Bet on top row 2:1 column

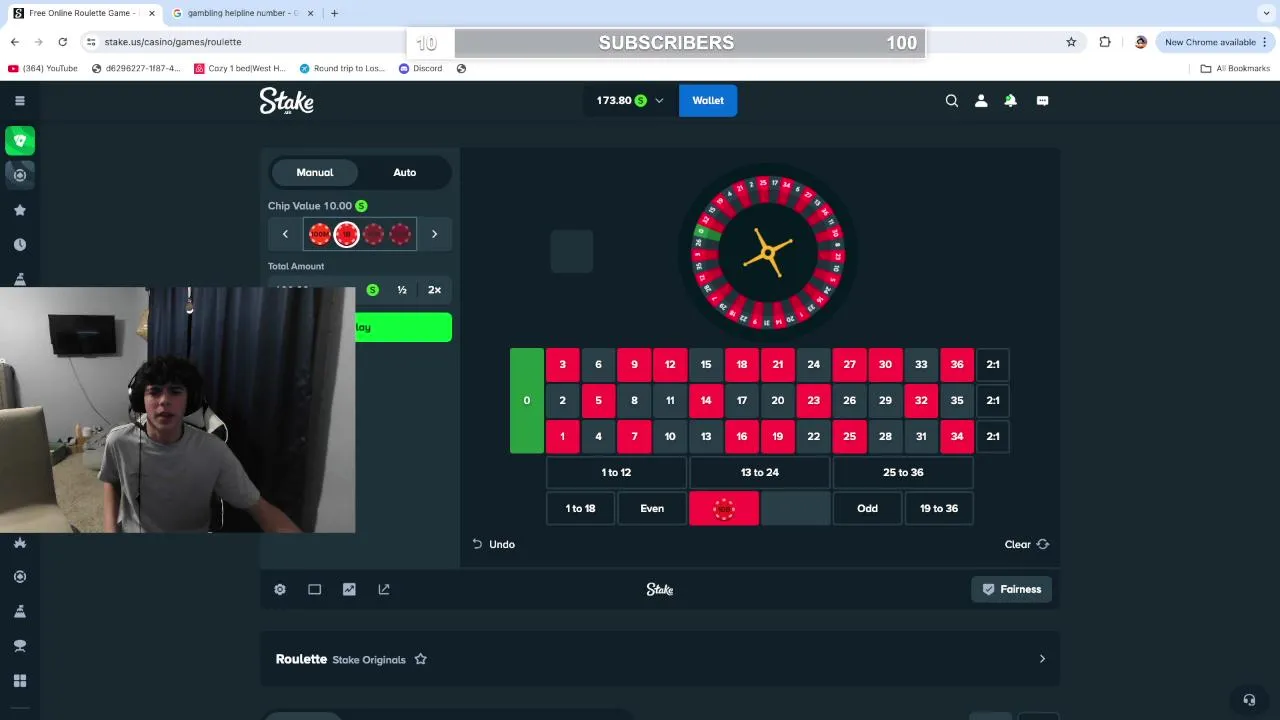pyautogui.click(x=993, y=364)
